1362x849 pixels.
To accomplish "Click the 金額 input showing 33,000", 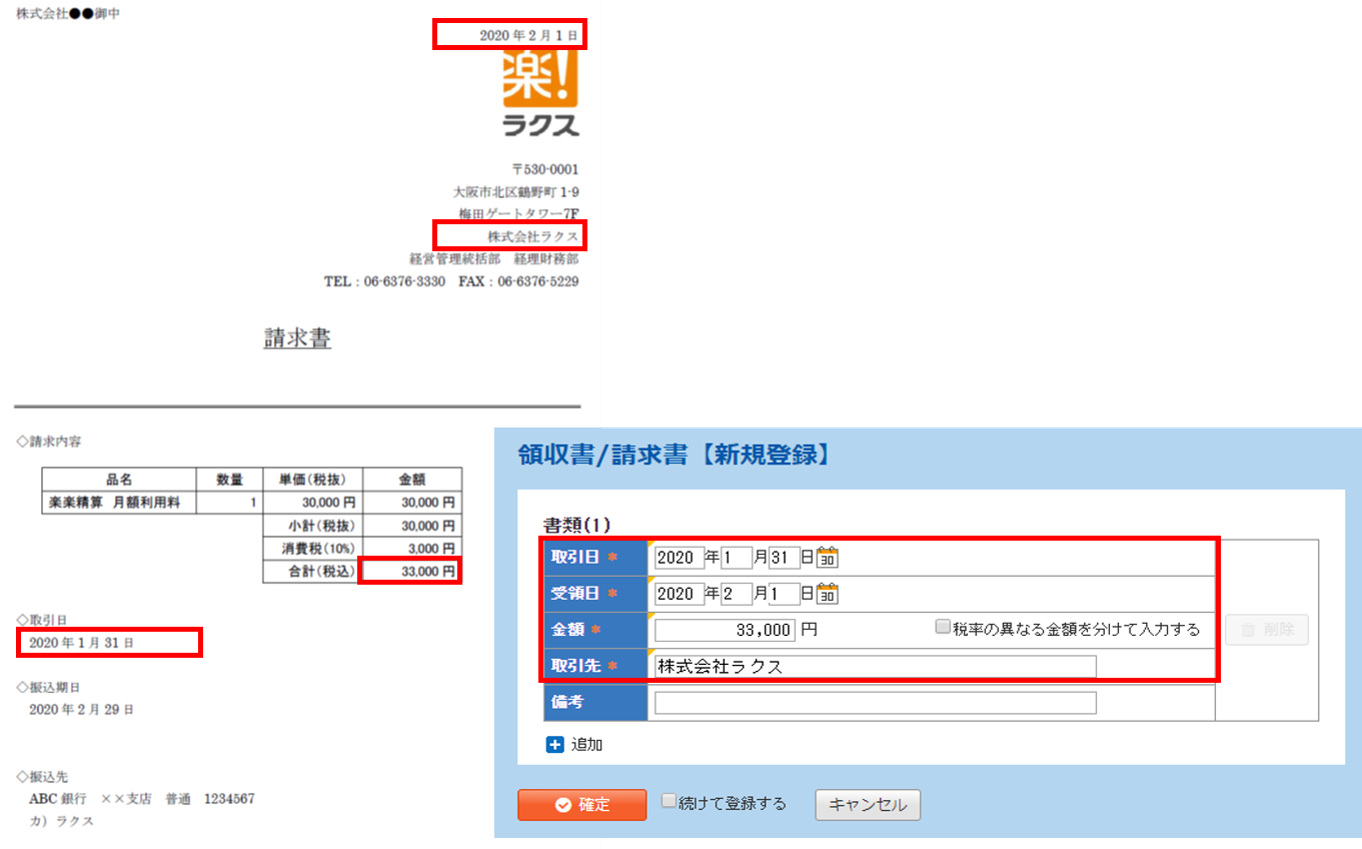I will pos(725,630).
